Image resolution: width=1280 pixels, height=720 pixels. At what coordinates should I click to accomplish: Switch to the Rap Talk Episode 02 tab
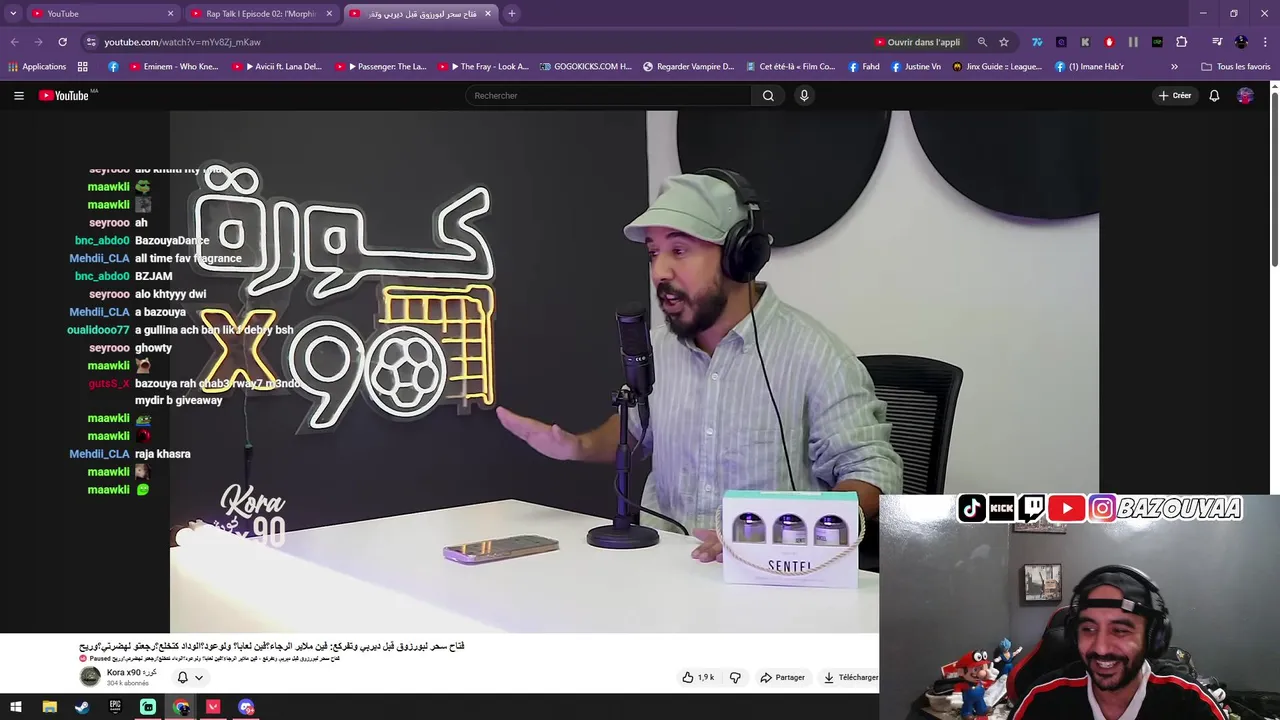(260, 14)
